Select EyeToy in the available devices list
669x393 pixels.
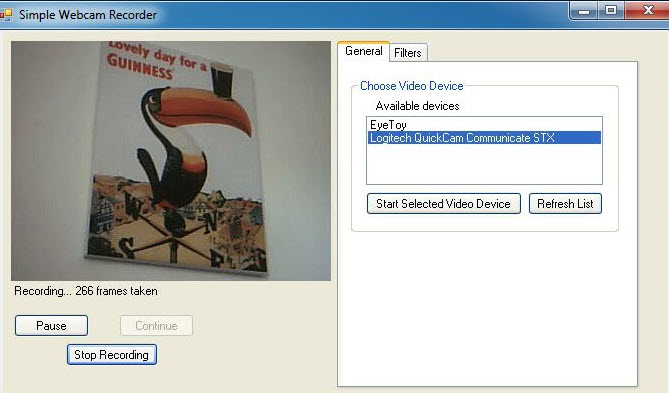[x=484, y=125]
